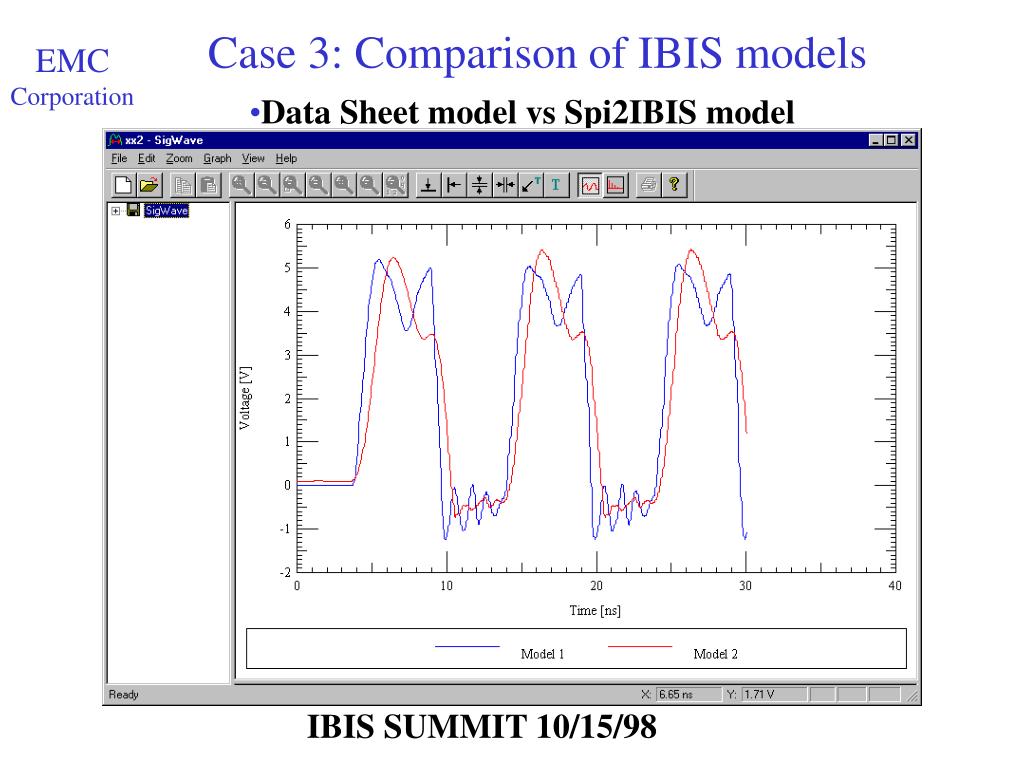The width and height of the screenshot is (1024, 768).
Task: Close the SigWave window
Action: pyautogui.click(x=908, y=140)
